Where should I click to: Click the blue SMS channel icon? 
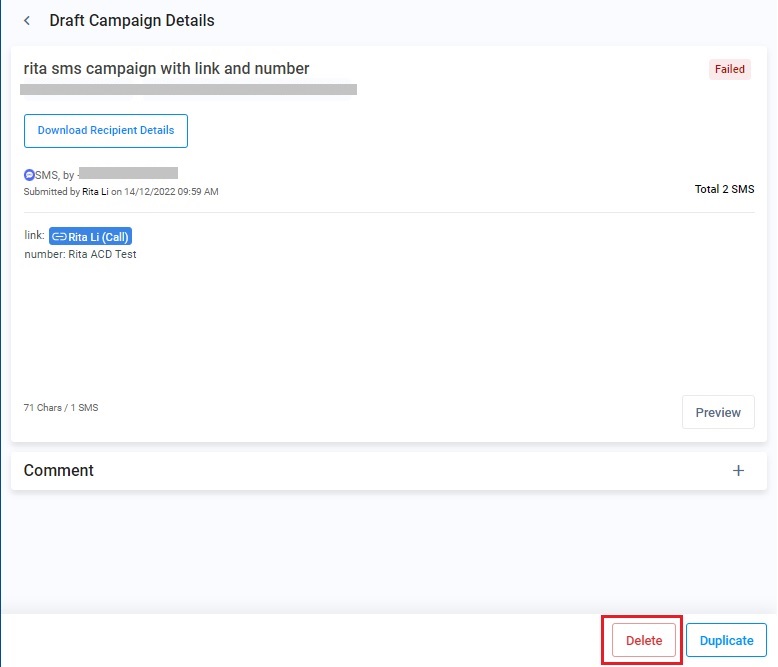point(29,174)
